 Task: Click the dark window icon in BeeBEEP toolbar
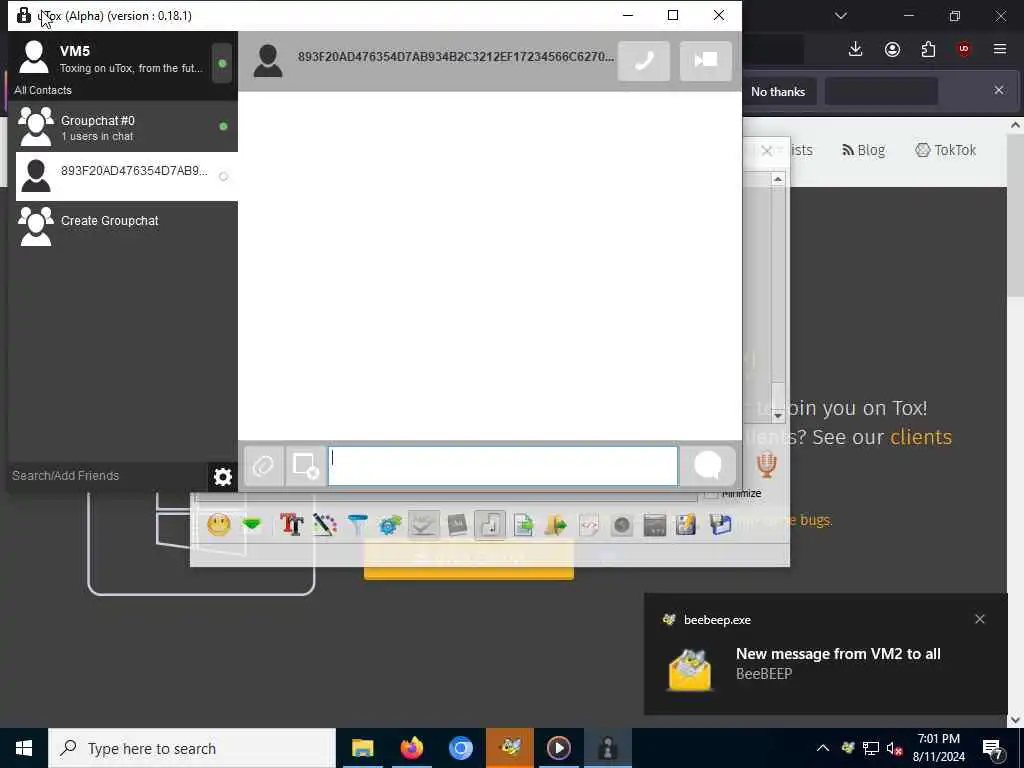click(654, 525)
